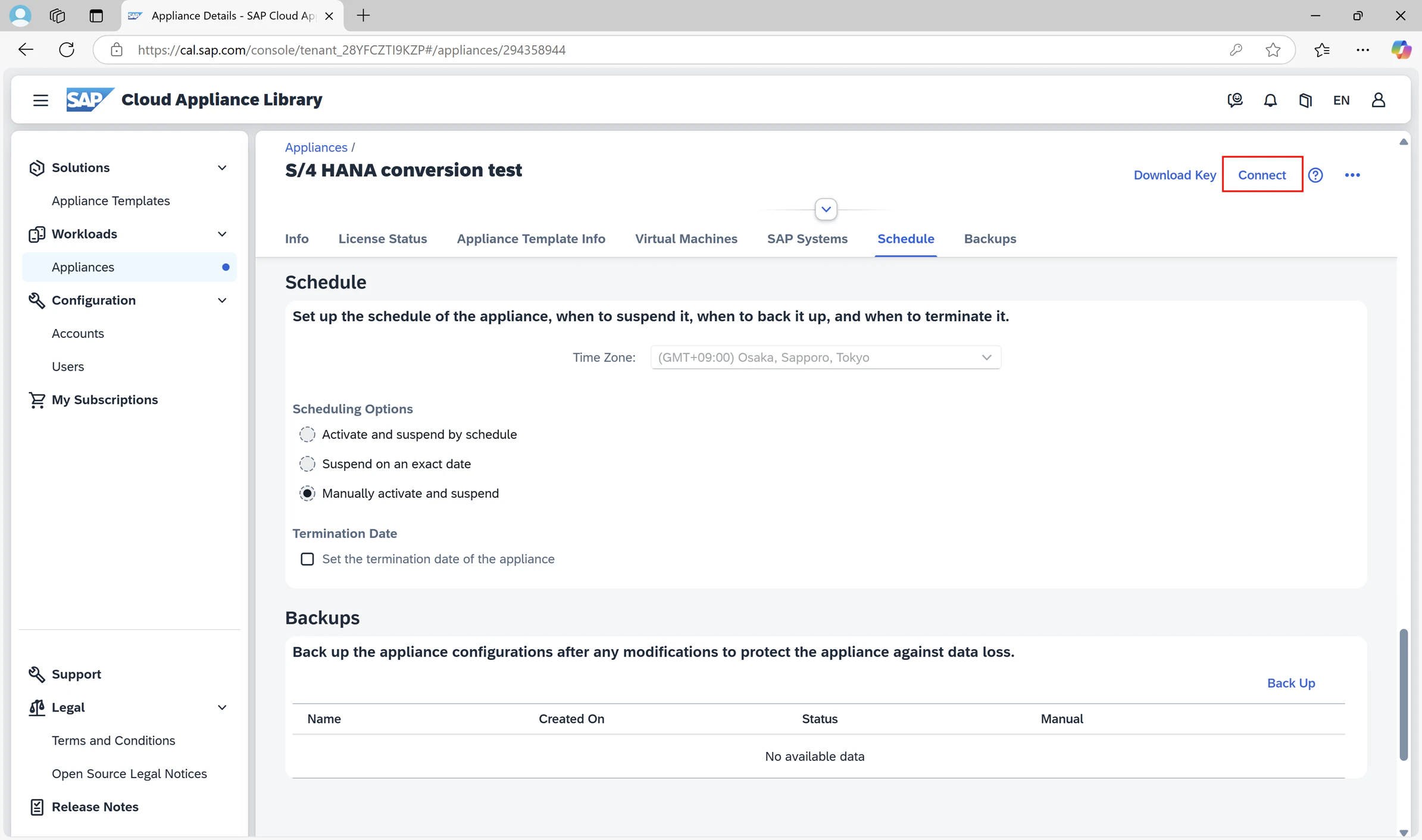Collapse the Solutions section
Screen dimensions: 1422x840
click(x=222, y=168)
